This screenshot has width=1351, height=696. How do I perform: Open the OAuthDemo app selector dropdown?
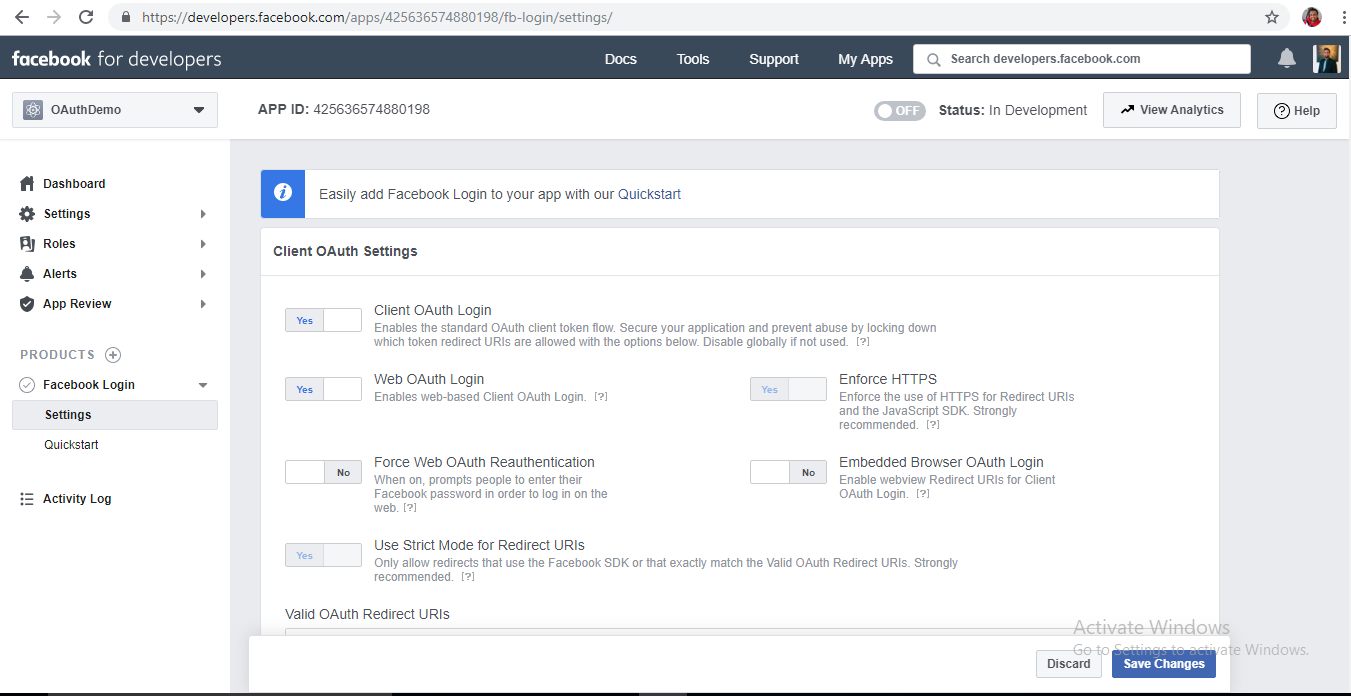pyautogui.click(x=115, y=110)
